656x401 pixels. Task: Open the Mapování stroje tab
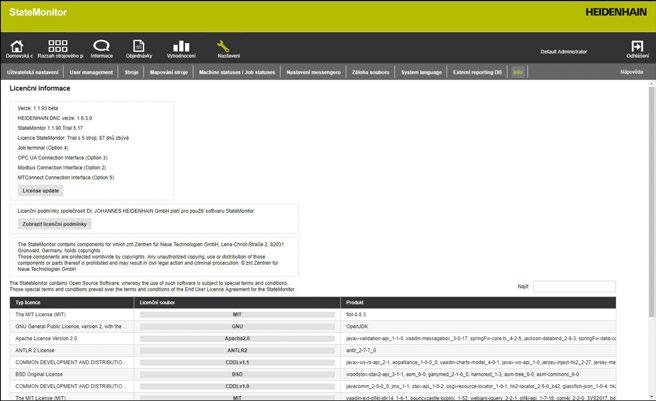[169, 72]
